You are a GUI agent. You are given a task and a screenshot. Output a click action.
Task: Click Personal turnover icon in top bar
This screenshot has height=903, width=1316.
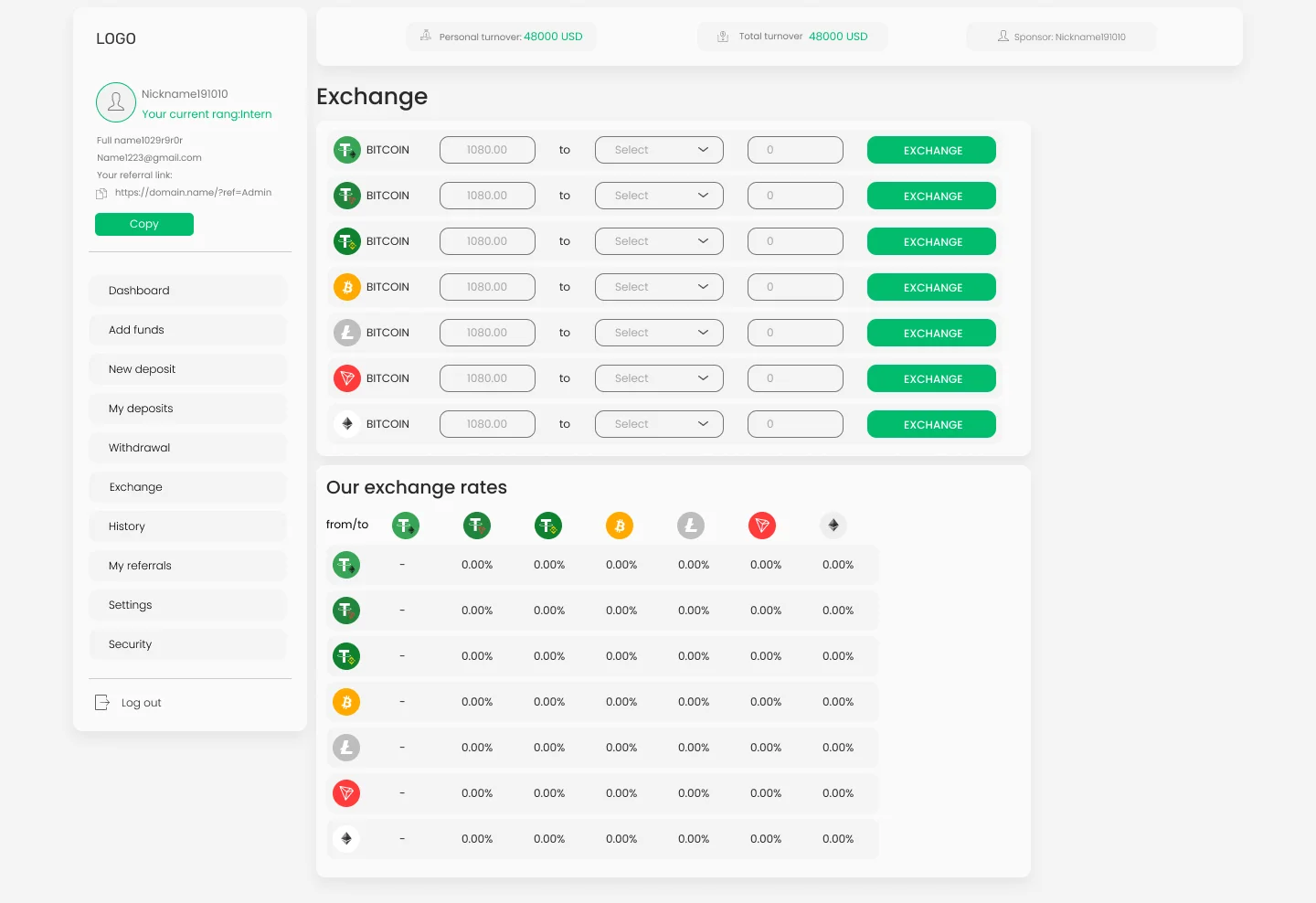pos(425,37)
